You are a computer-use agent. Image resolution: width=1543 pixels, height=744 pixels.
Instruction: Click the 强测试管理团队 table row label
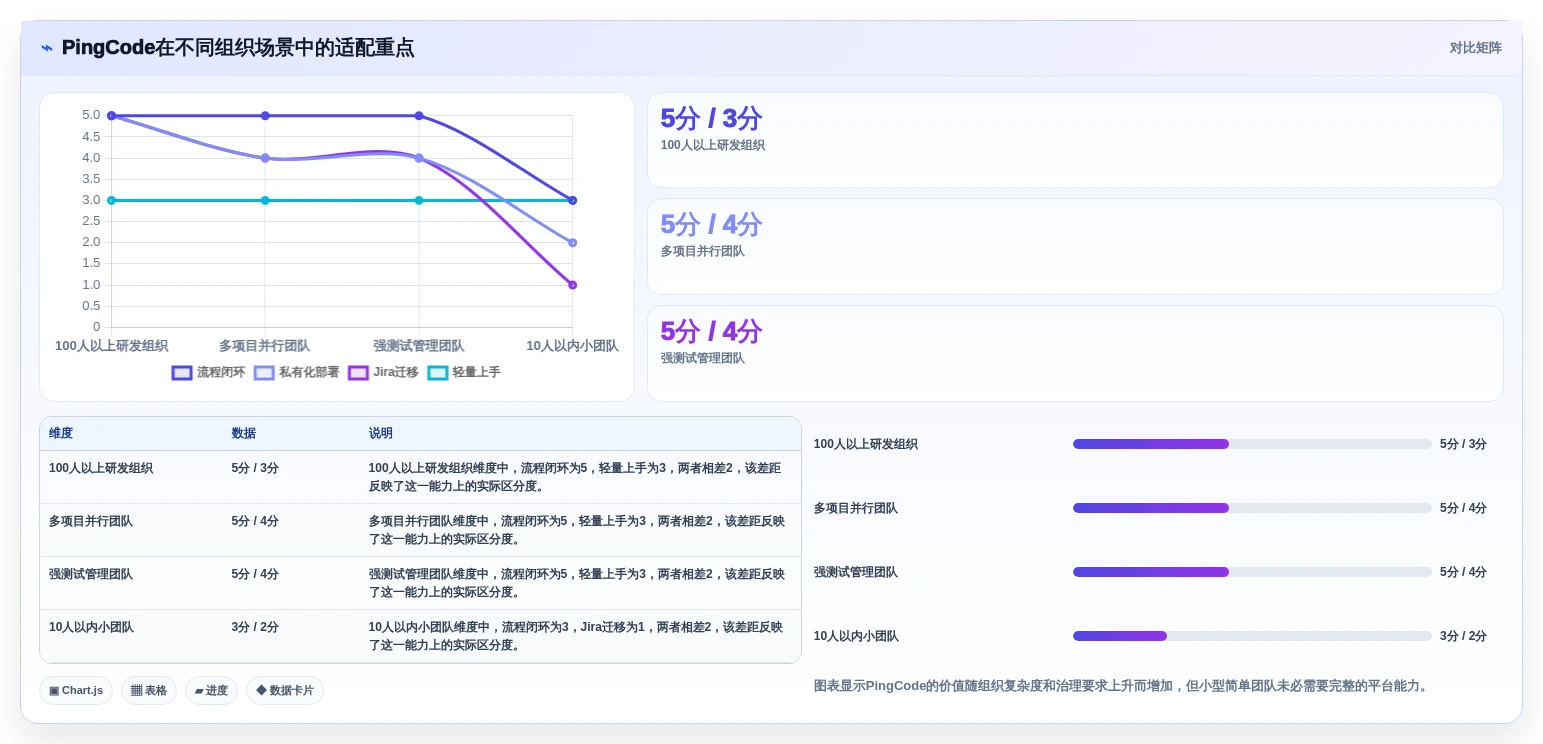[x=91, y=575]
